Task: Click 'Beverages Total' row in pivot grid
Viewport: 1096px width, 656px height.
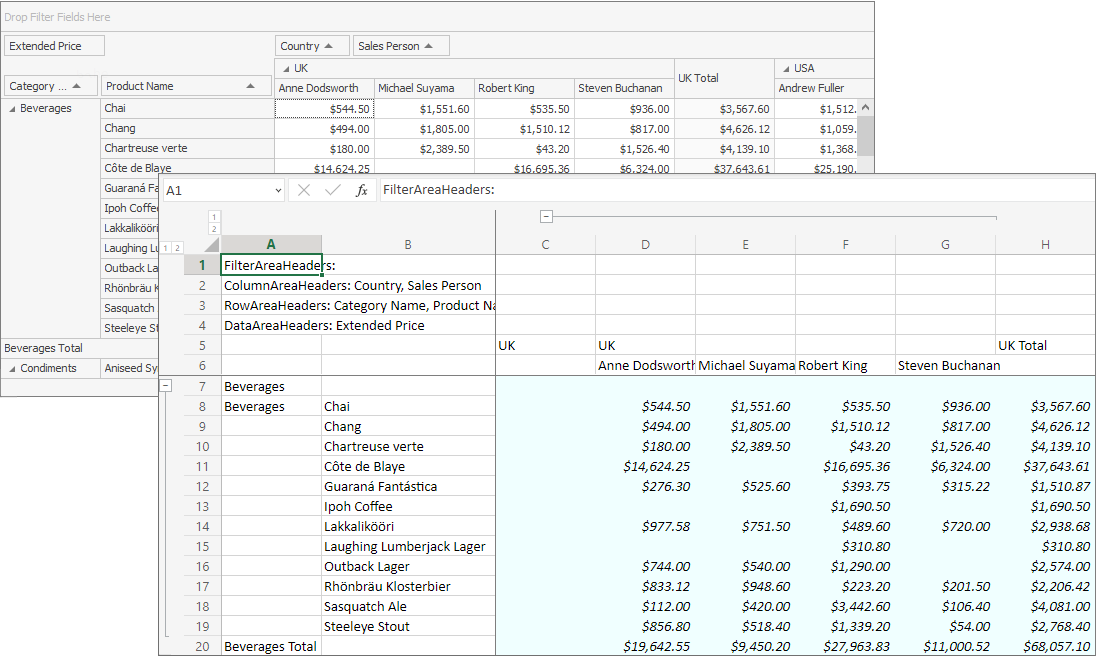Action: (80, 348)
